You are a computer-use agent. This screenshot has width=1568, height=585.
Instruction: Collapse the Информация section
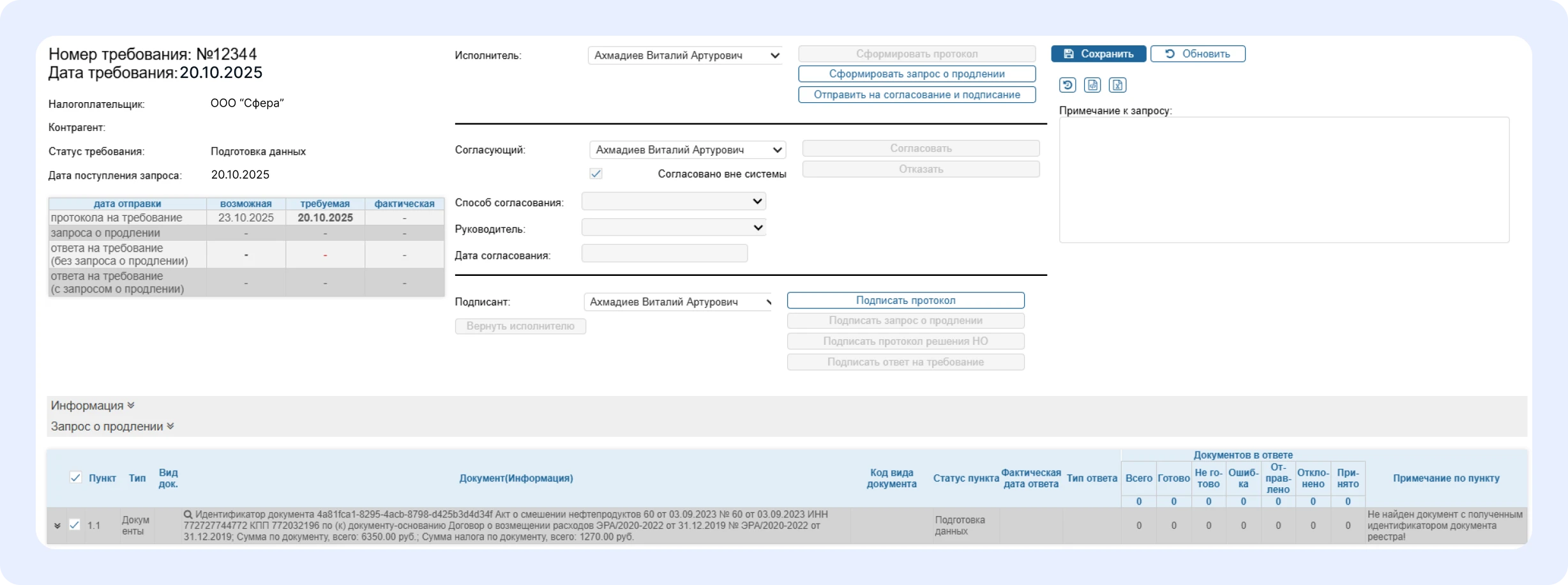(131, 404)
